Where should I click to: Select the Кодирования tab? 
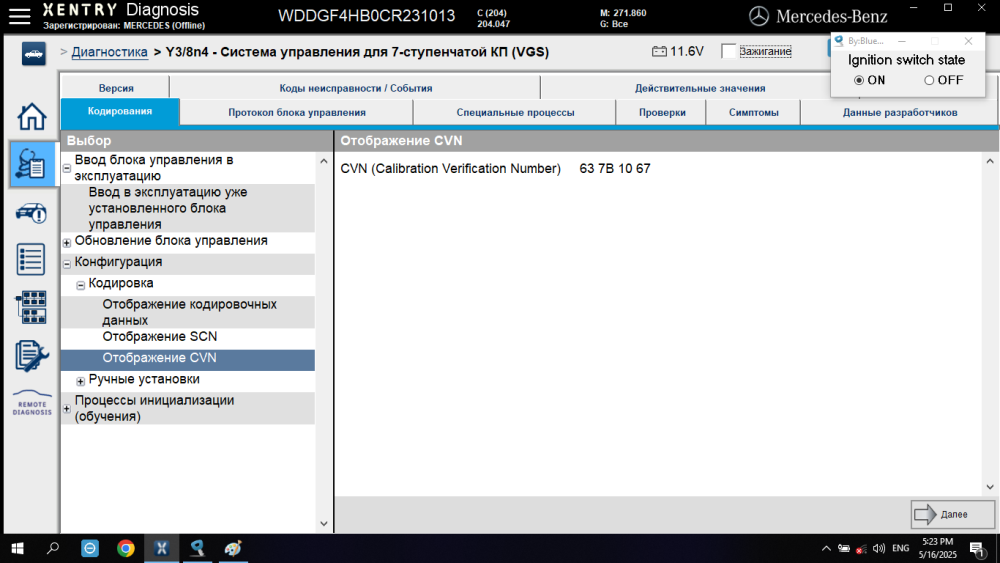point(120,112)
